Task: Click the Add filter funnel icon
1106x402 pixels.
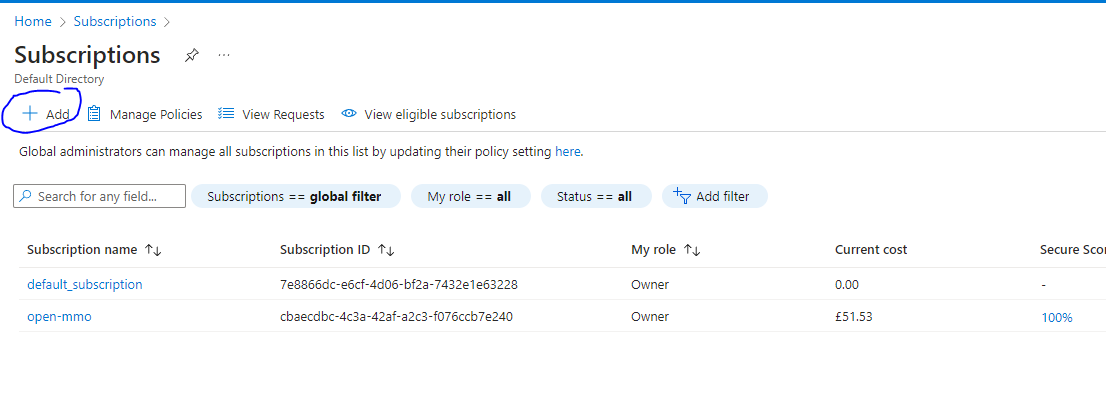Action: (x=681, y=196)
